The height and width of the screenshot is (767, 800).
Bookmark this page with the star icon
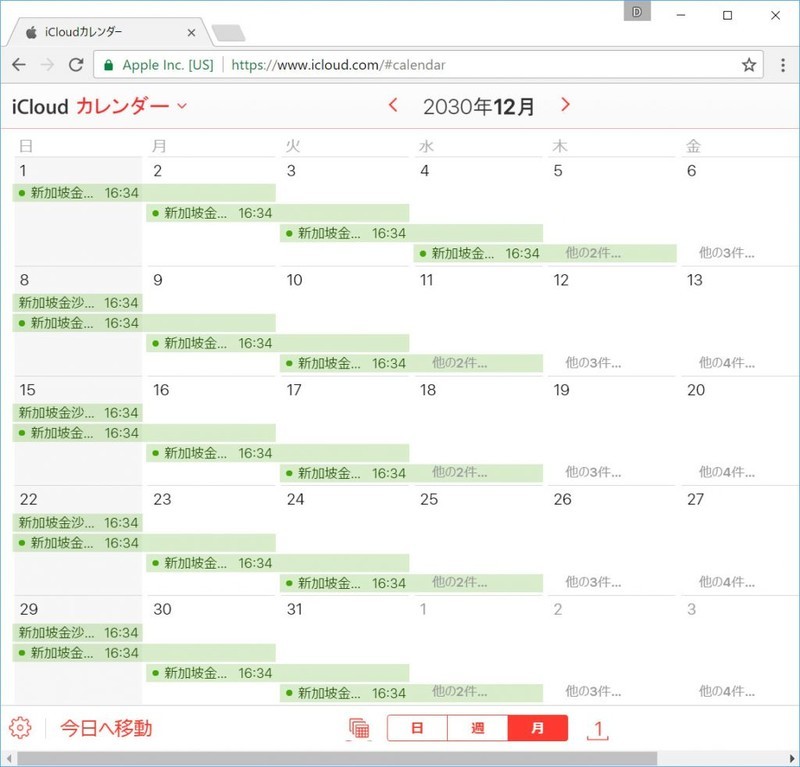point(748,65)
